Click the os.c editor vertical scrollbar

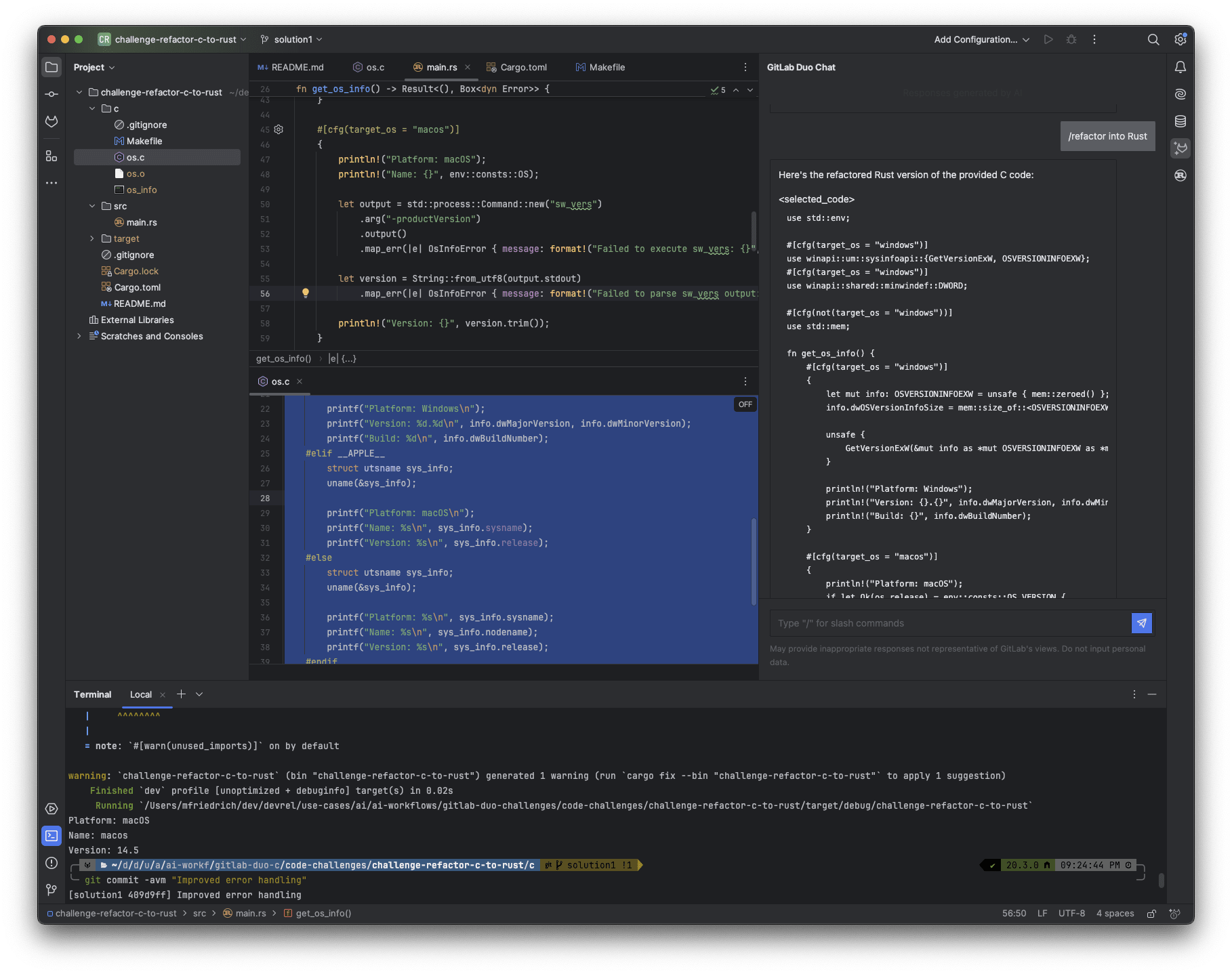(x=754, y=562)
